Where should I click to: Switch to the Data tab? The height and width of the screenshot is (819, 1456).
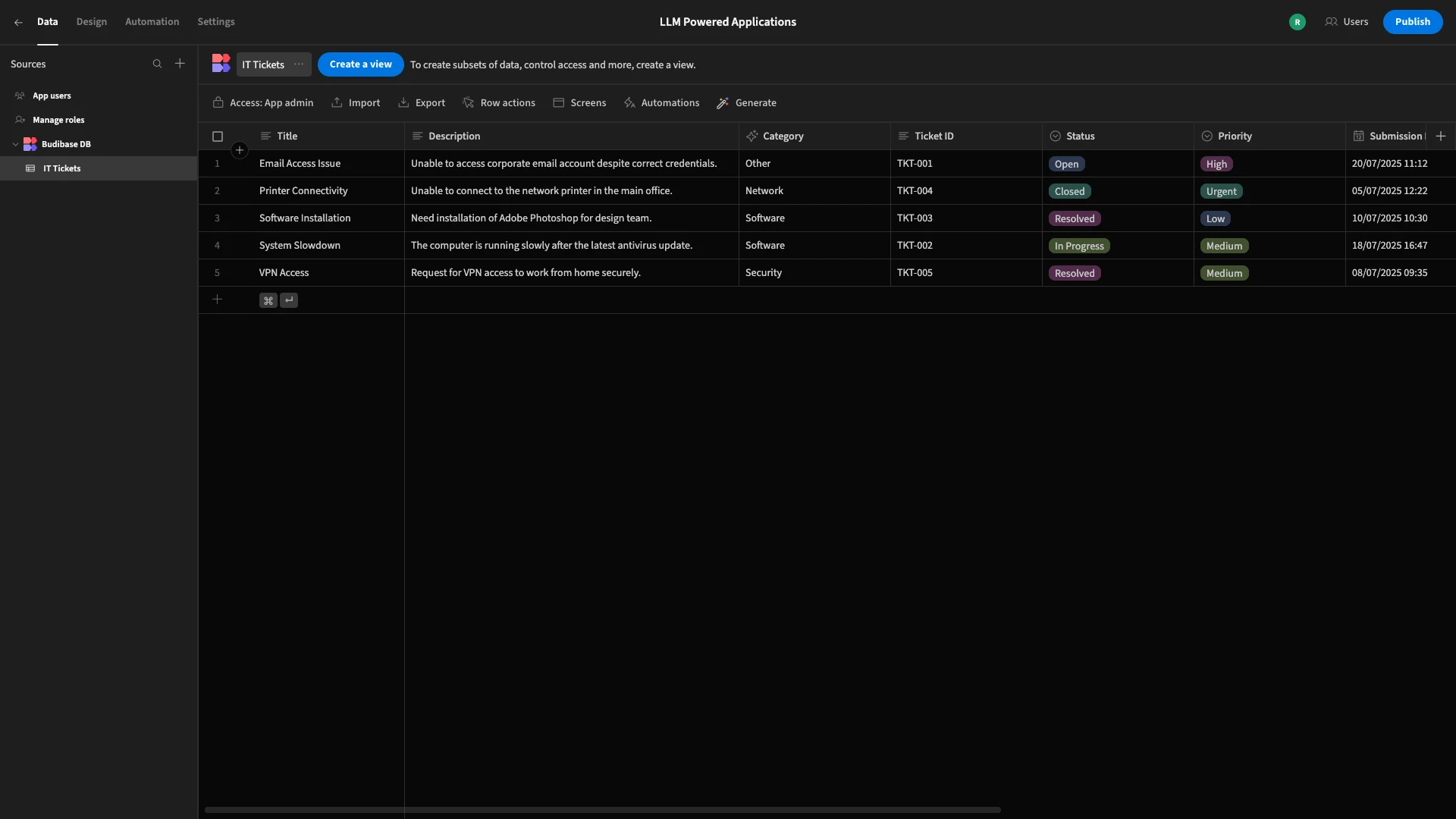tap(48, 22)
